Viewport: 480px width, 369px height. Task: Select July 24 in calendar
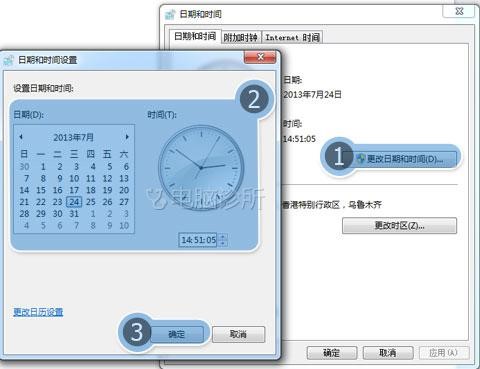74,202
